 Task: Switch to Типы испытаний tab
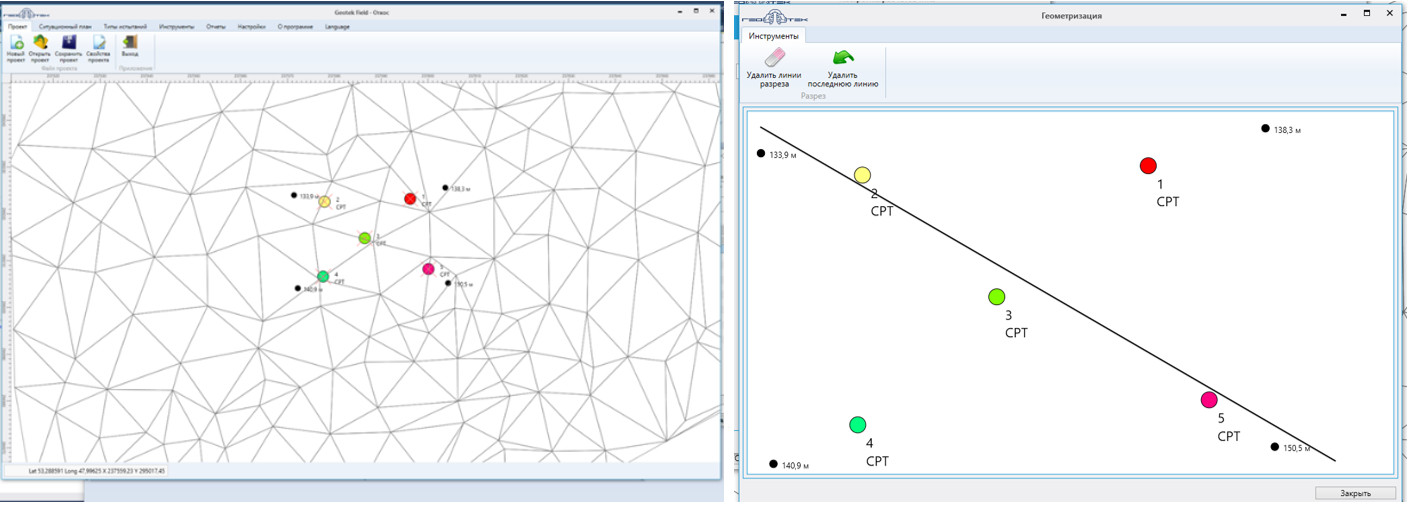125,26
